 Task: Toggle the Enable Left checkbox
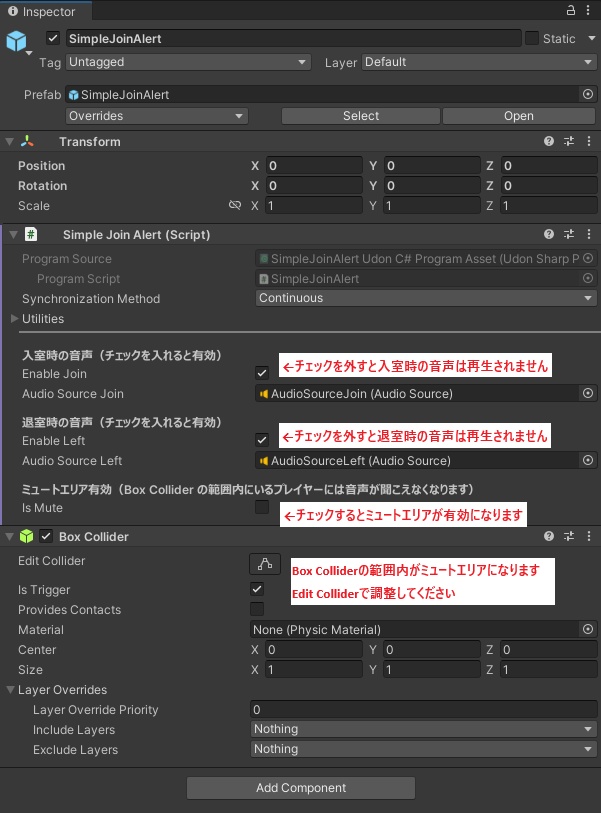pos(262,440)
